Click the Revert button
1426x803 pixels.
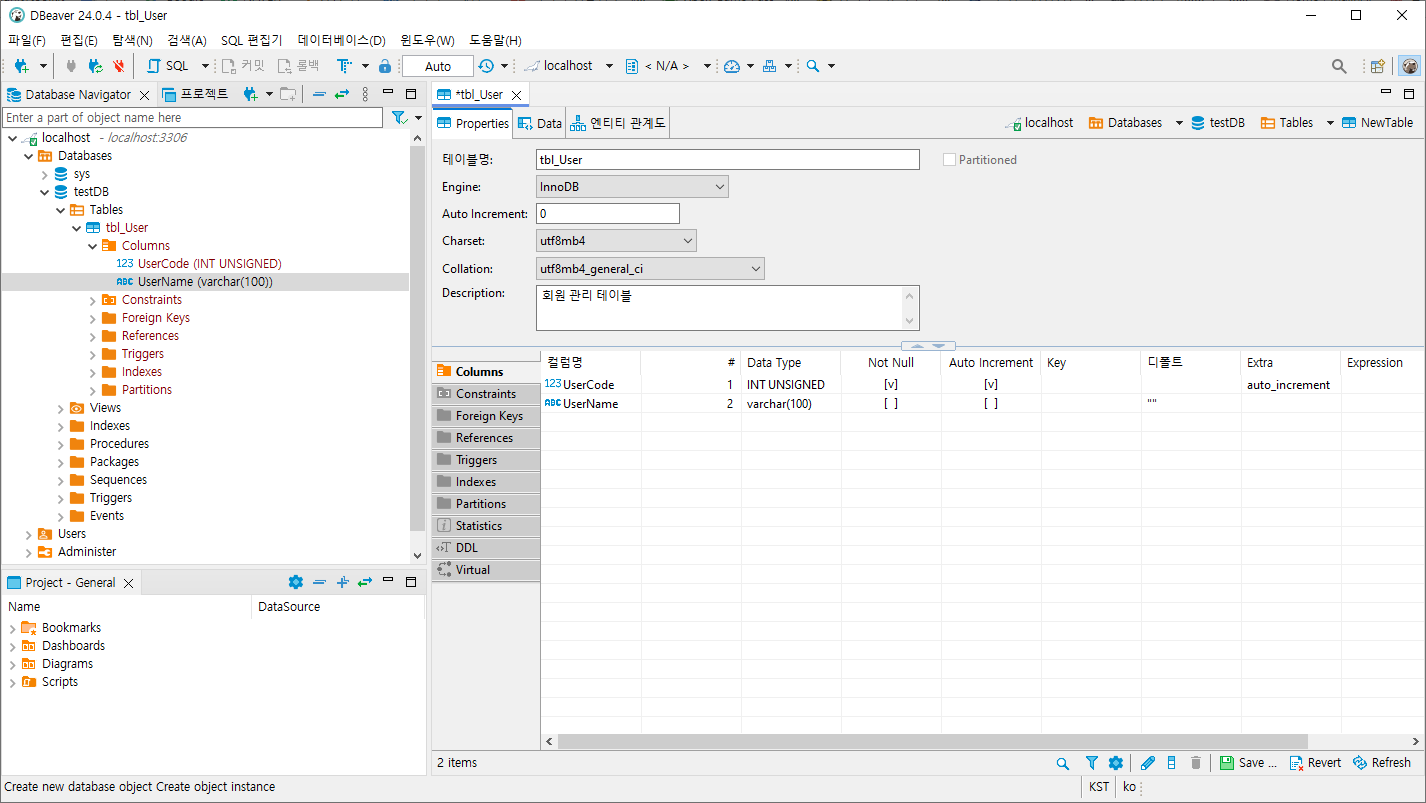(x=1315, y=763)
